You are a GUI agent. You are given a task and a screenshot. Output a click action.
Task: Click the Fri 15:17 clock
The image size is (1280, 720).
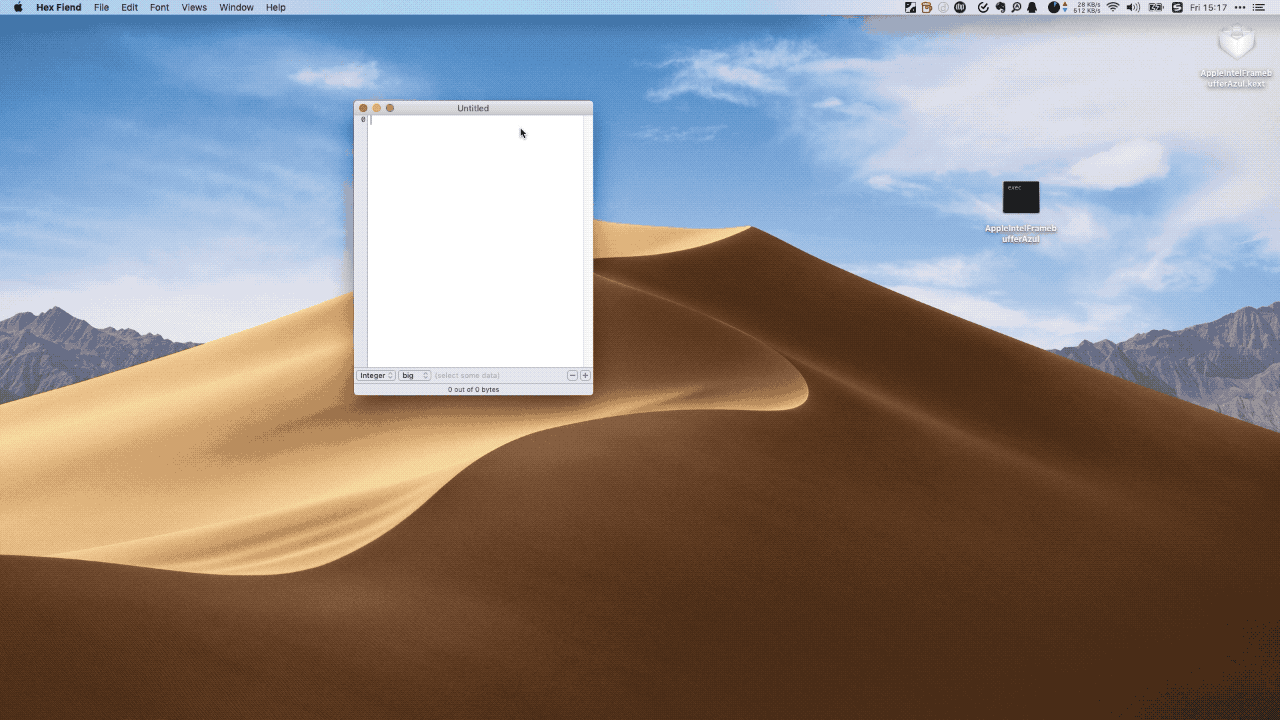point(1208,7)
